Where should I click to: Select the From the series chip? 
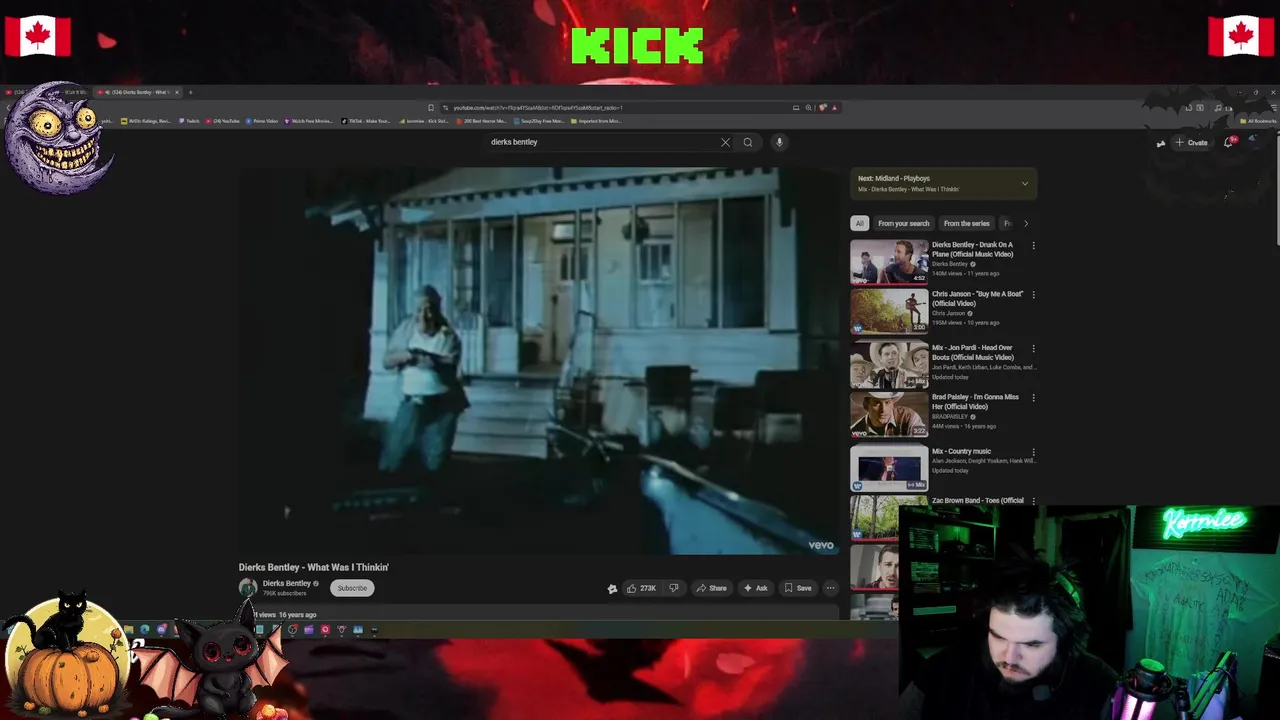pyautogui.click(x=966, y=223)
